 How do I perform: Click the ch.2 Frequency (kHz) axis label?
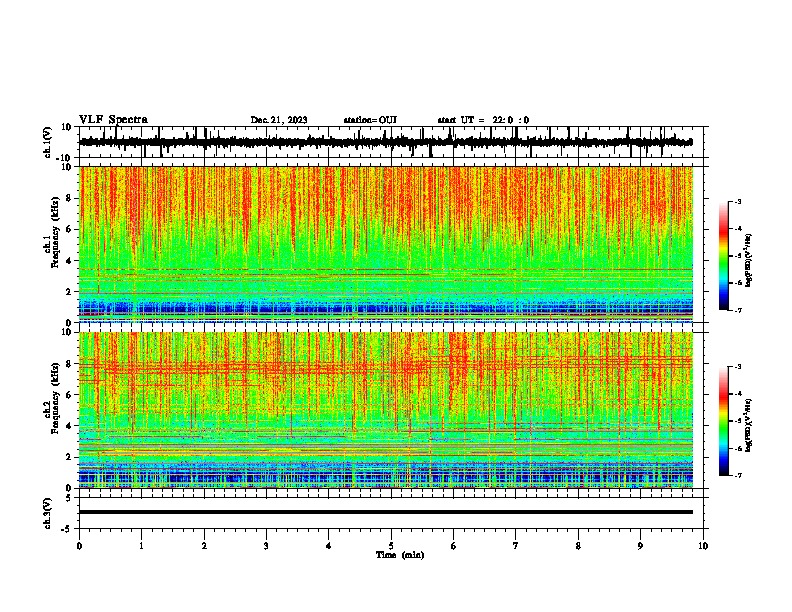tap(52, 398)
